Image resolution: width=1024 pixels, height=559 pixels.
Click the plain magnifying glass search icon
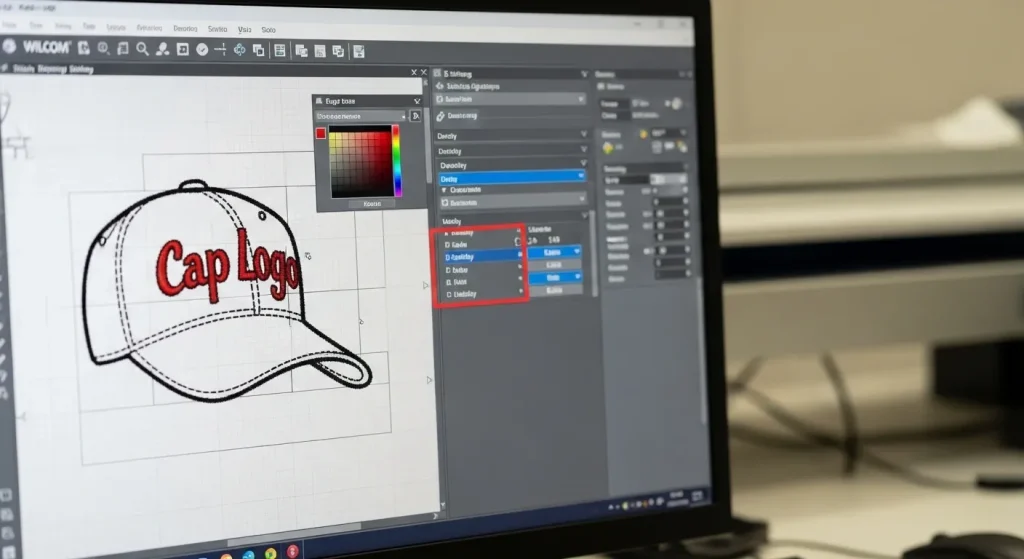point(142,49)
